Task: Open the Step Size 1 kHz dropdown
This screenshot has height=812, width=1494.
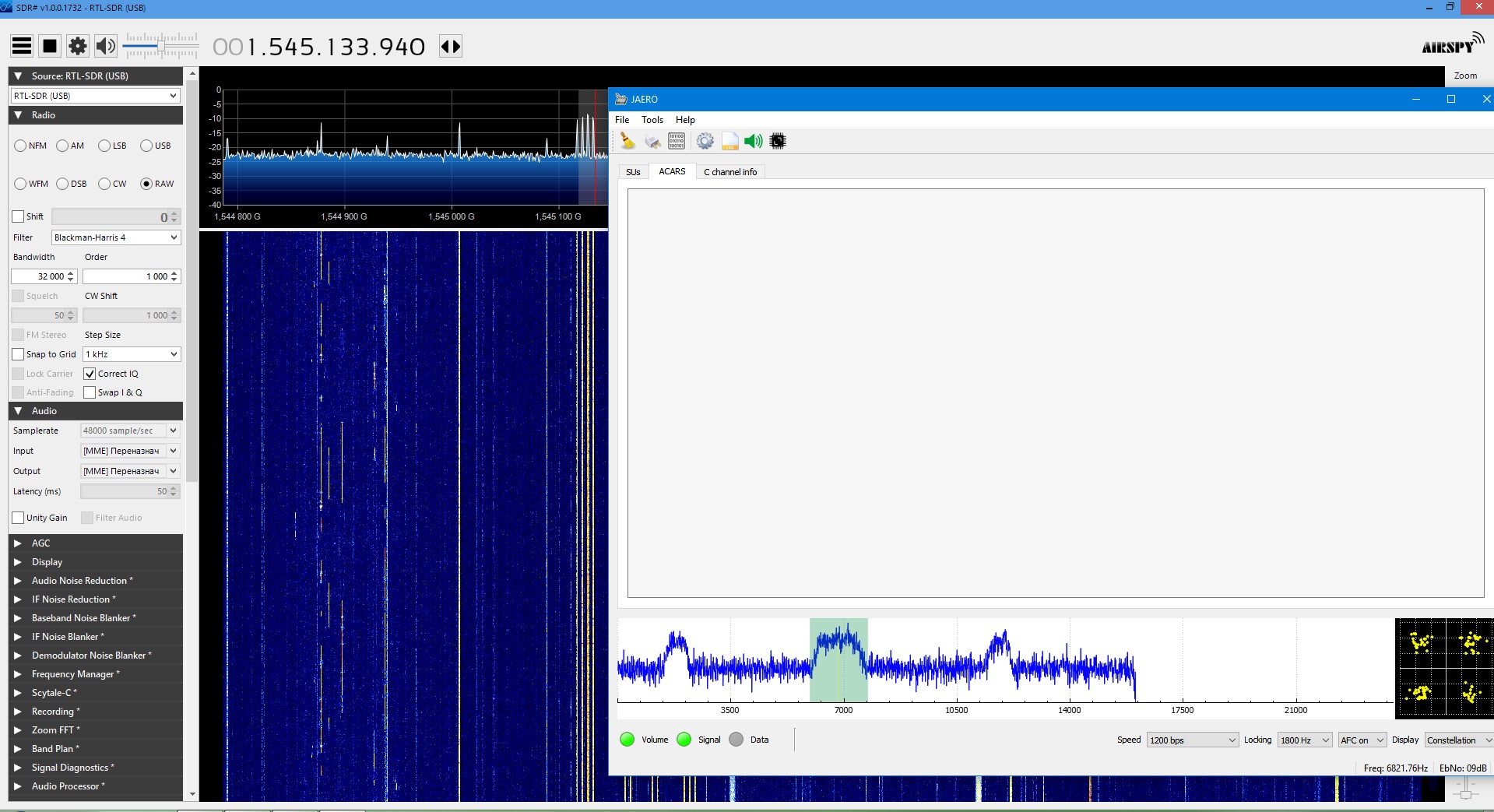Action: pyautogui.click(x=132, y=354)
